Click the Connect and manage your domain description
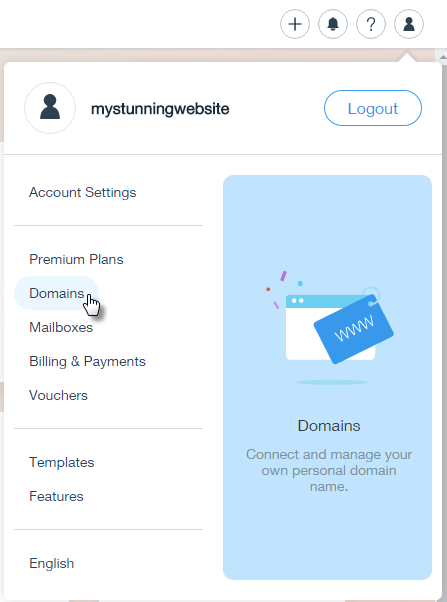This screenshot has width=447, height=602. tap(329, 470)
